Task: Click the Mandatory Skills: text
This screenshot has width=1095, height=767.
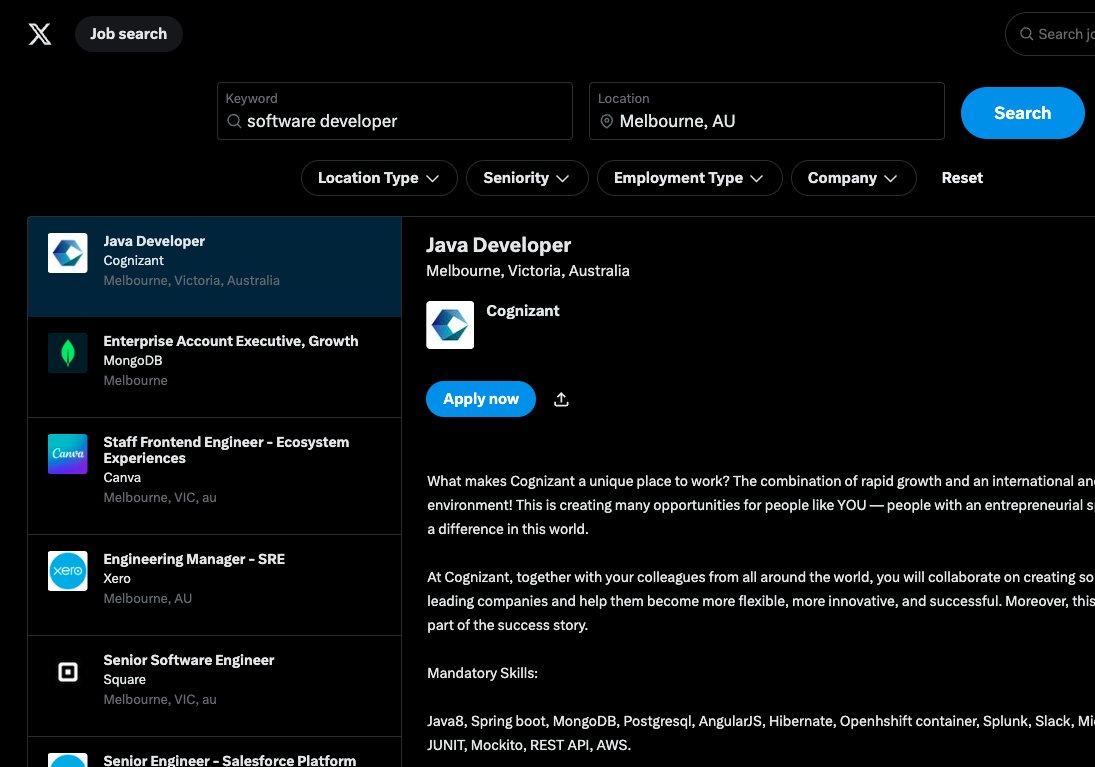Action: click(483, 673)
